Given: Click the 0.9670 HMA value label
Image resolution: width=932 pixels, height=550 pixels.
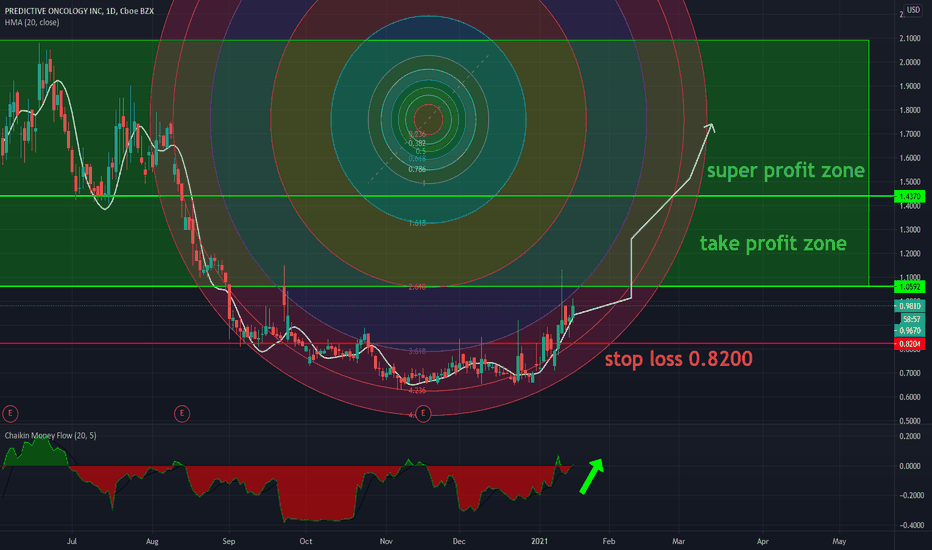Looking at the screenshot, I should 909,331.
